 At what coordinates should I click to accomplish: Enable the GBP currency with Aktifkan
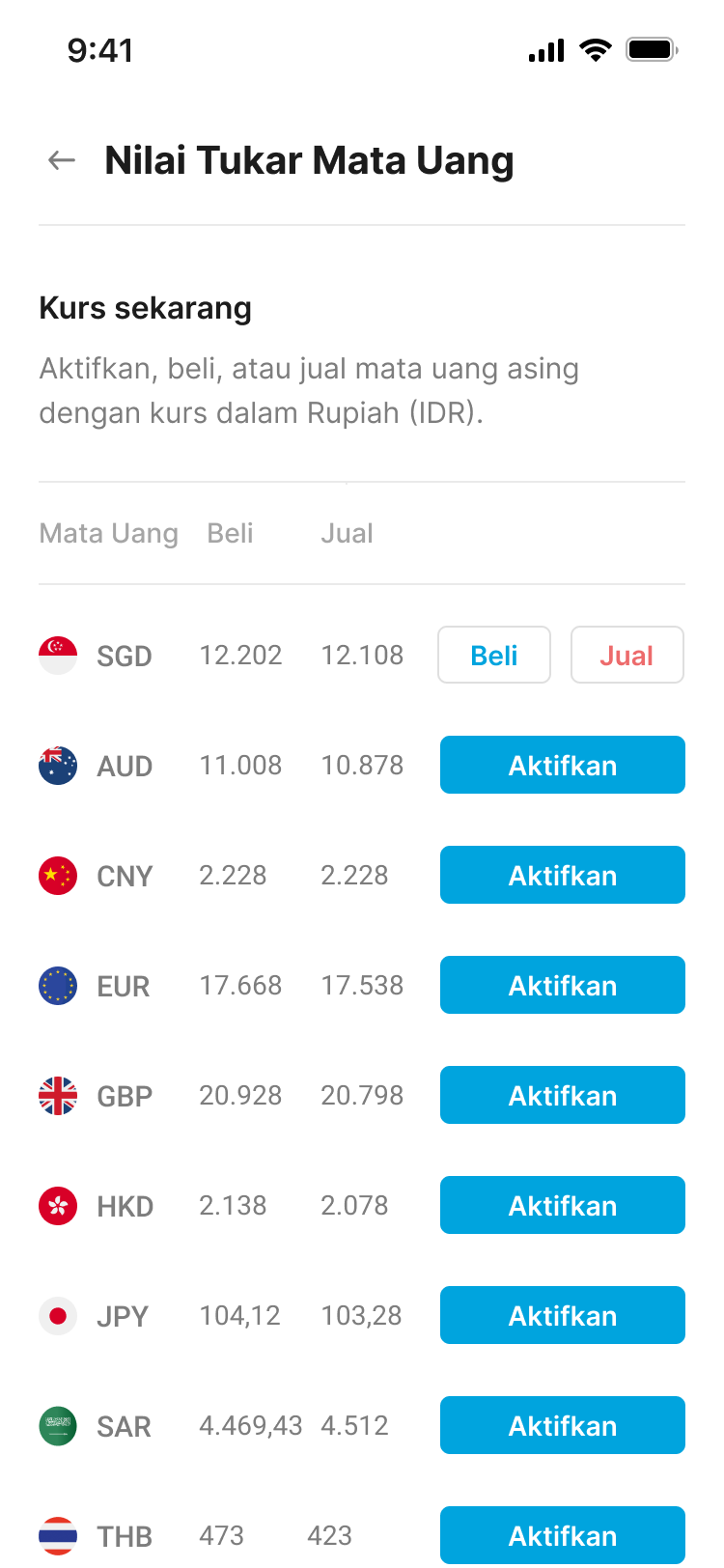(x=562, y=1096)
